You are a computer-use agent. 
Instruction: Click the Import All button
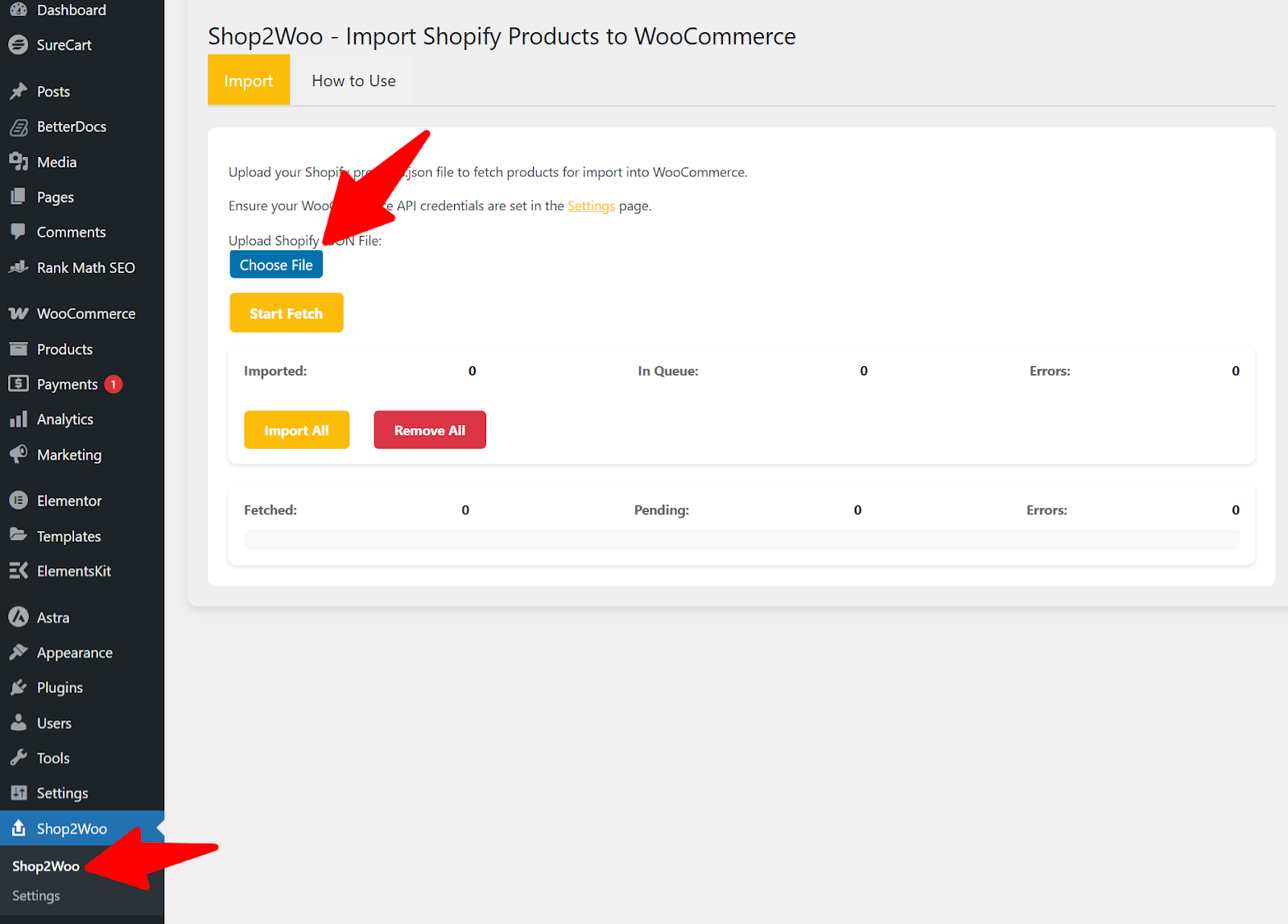tap(297, 430)
